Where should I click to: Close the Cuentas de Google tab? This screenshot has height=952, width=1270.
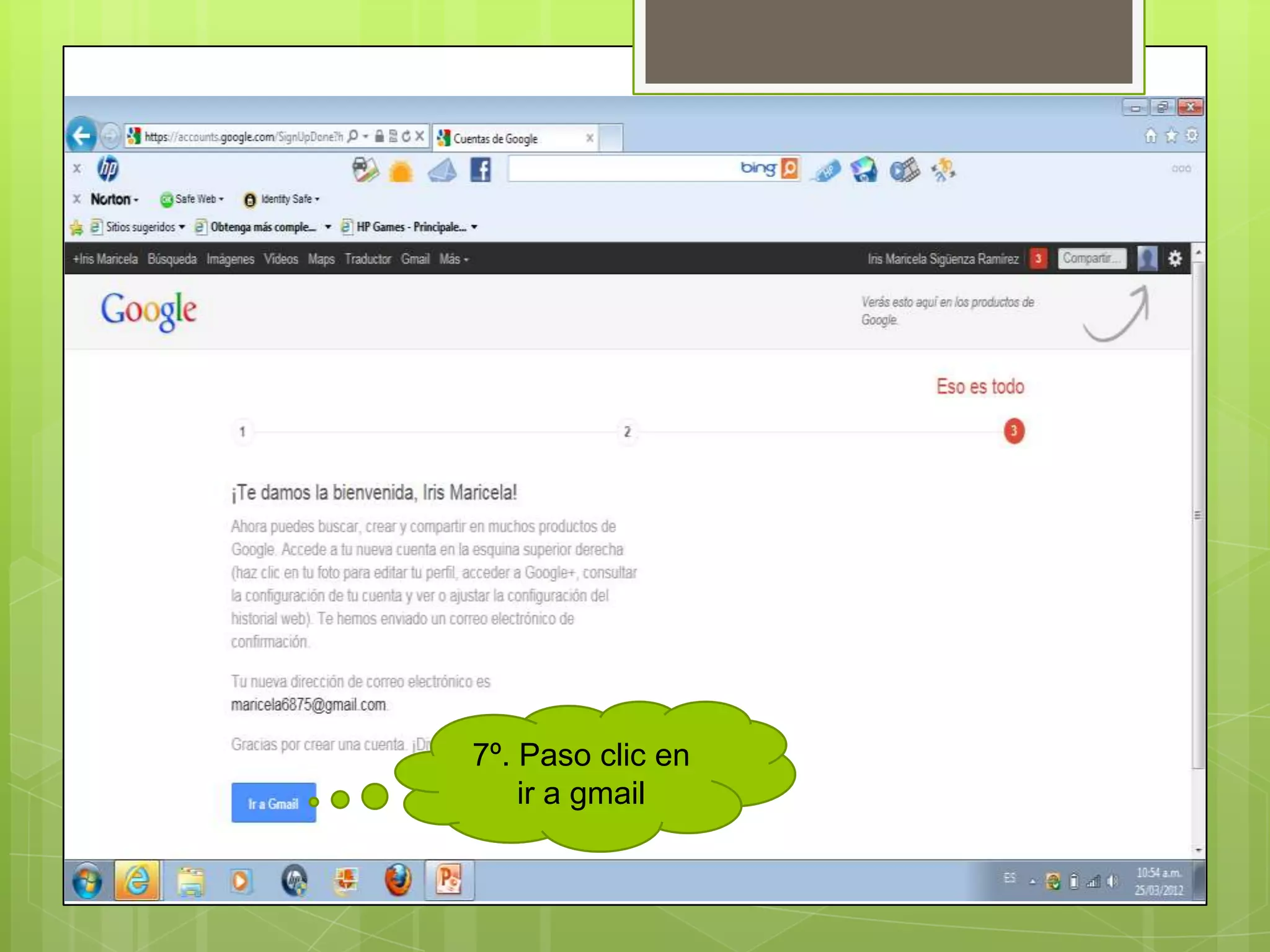point(590,138)
